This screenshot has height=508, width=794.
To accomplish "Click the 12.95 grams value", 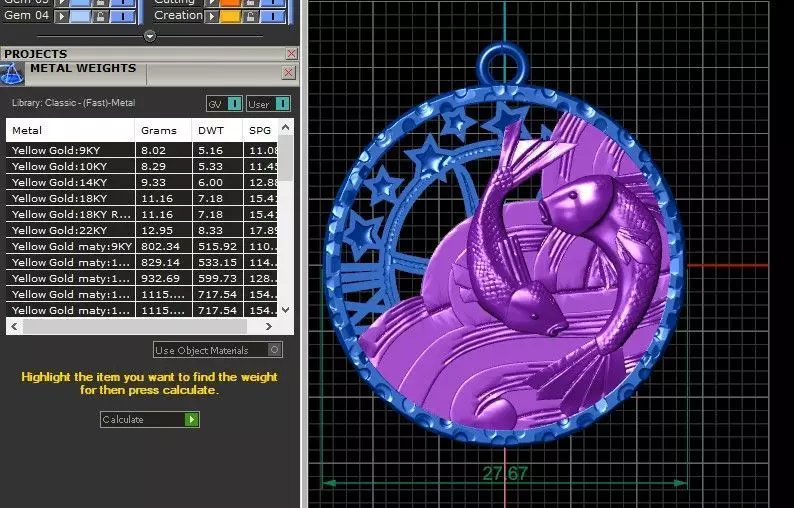I will pyautogui.click(x=157, y=230).
